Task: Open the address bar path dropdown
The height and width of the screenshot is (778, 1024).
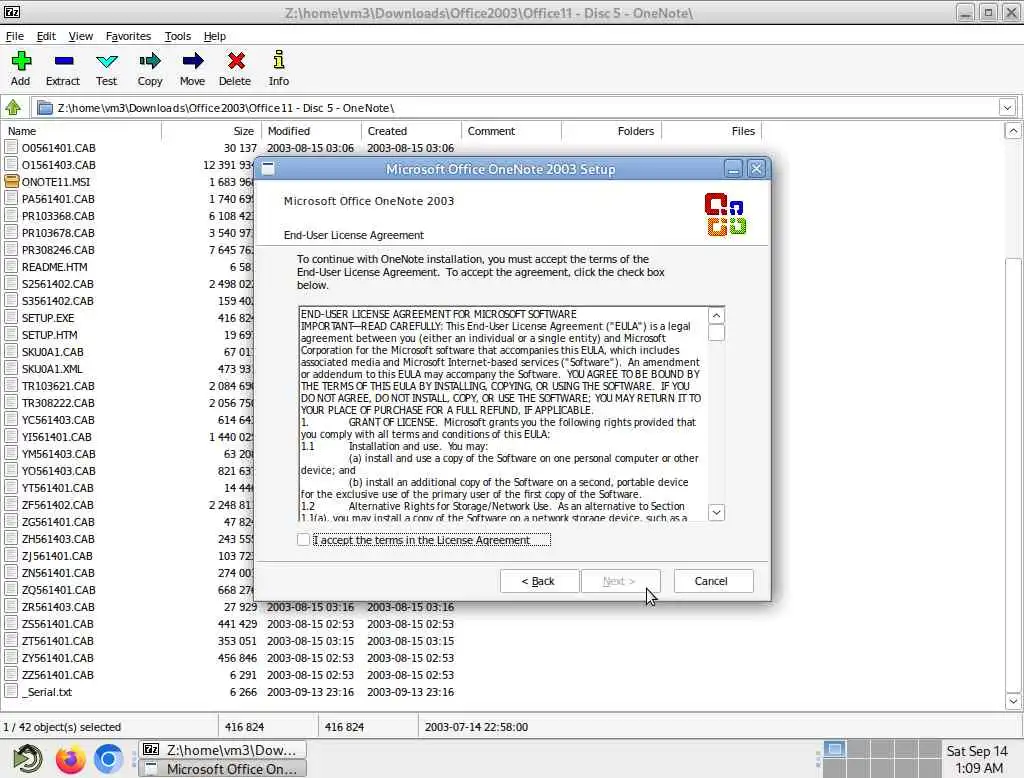Action: click(1007, 108)
